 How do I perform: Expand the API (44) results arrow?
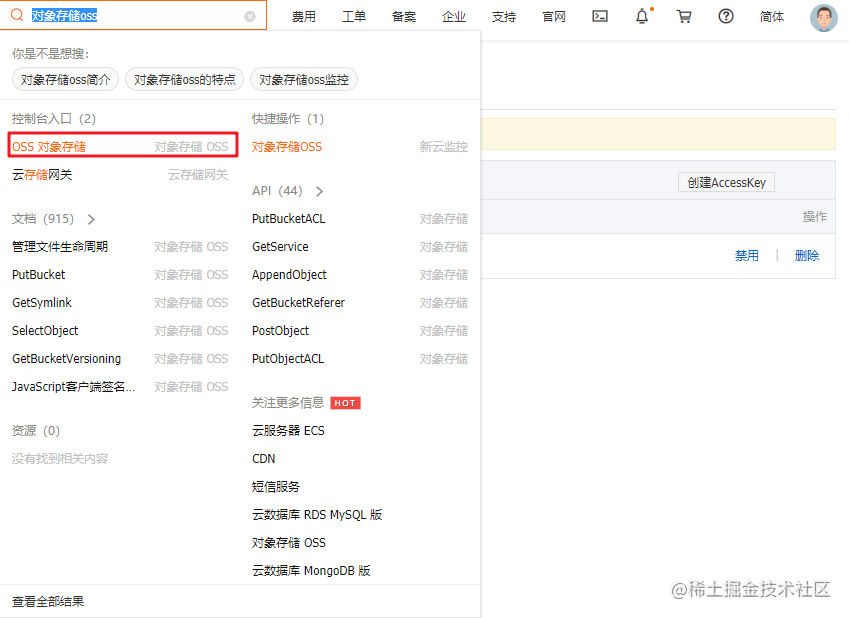319,191
